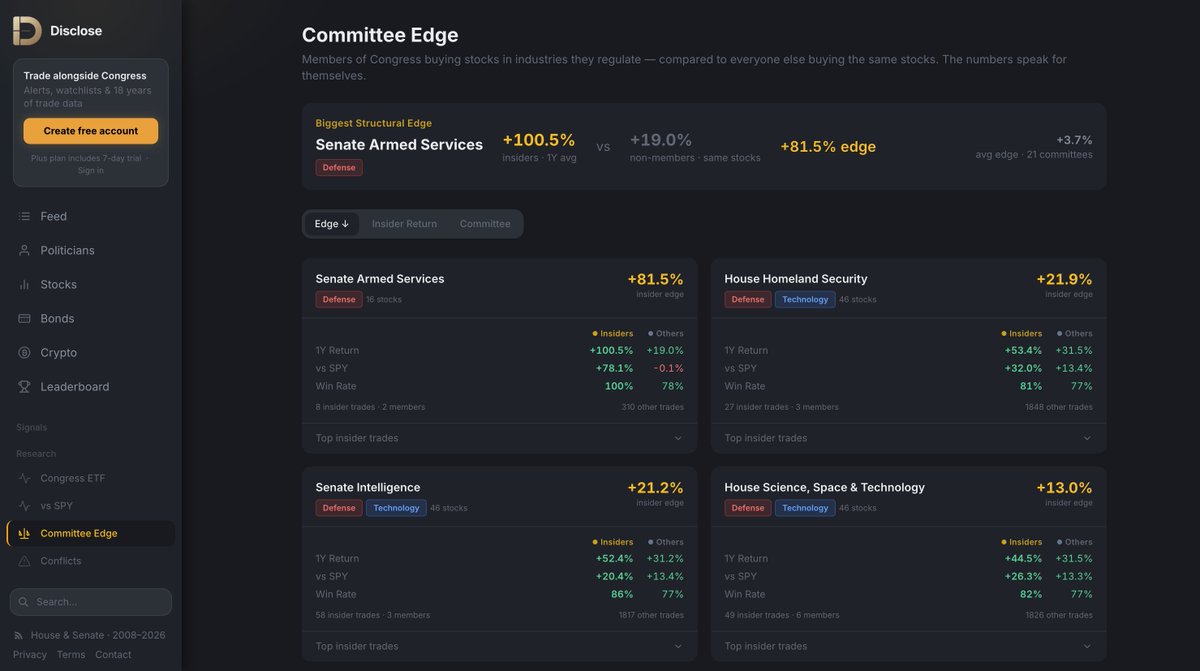This screenshot has height=671, width=1200.
Task: Click the Congress ETF pulse icon
Action: (24, 478)
